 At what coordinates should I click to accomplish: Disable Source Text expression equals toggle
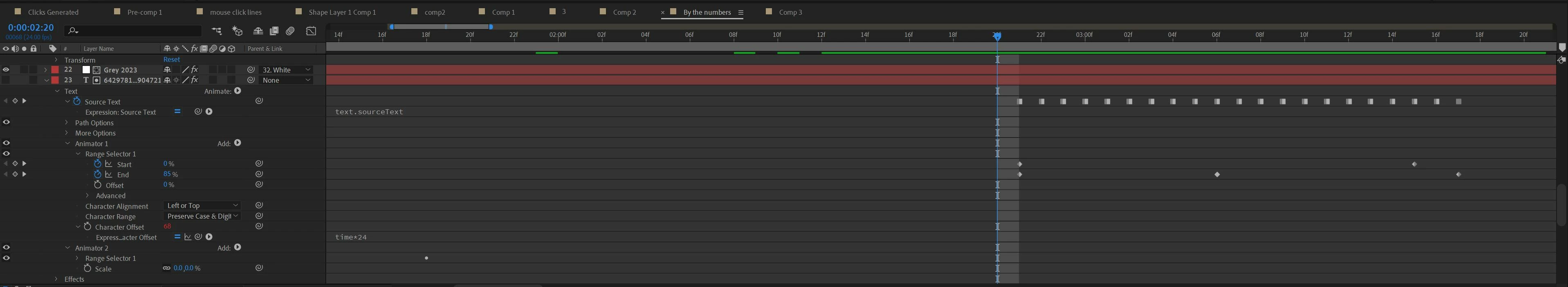[177, 111]
